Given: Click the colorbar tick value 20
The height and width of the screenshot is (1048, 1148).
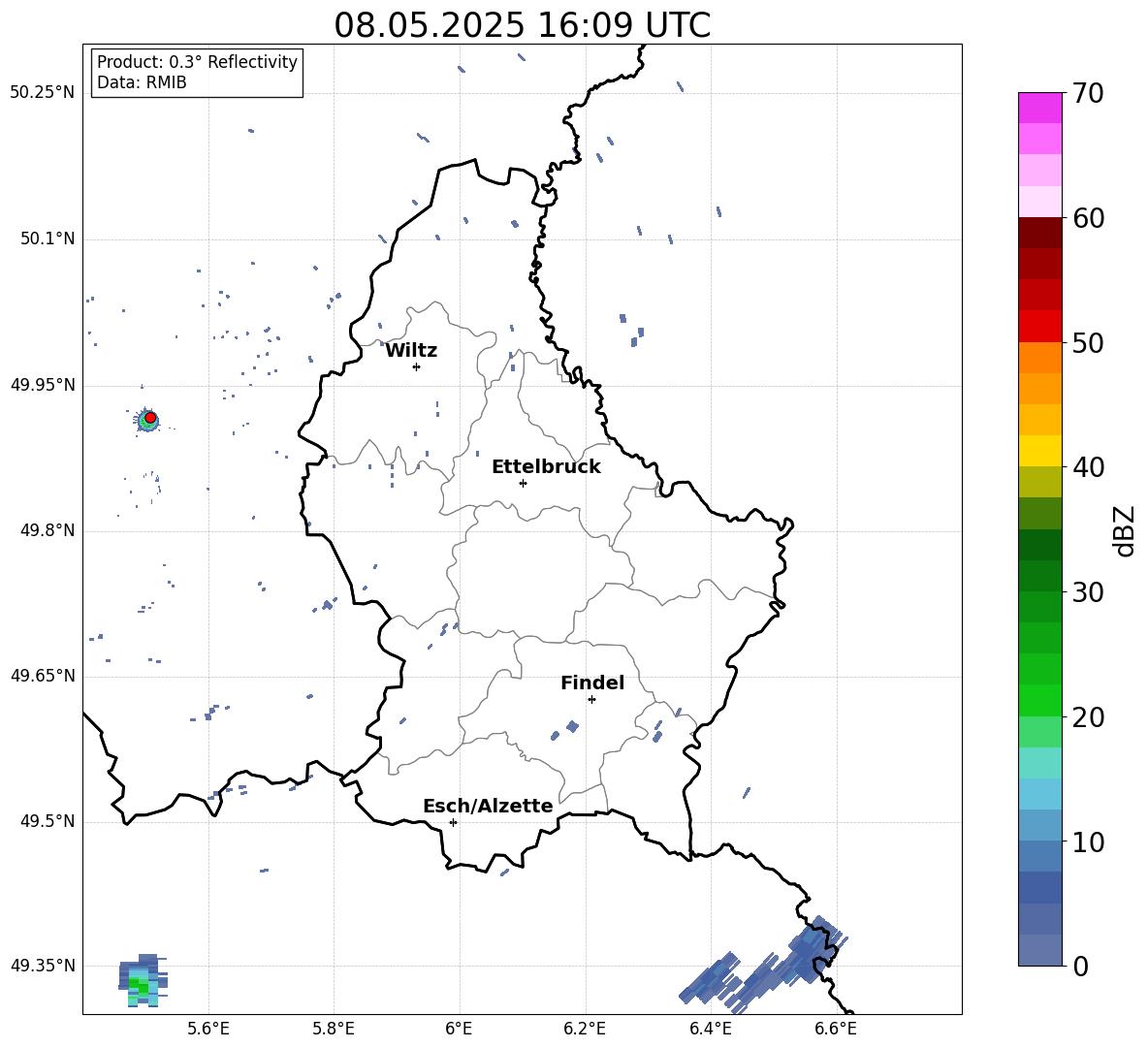Looking at the screenshot, I should 1088,717.
